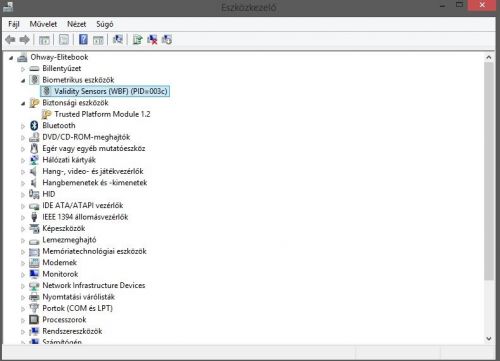Collapse the Biometrikus eszközök category arrow

click(x=23, y=81)
